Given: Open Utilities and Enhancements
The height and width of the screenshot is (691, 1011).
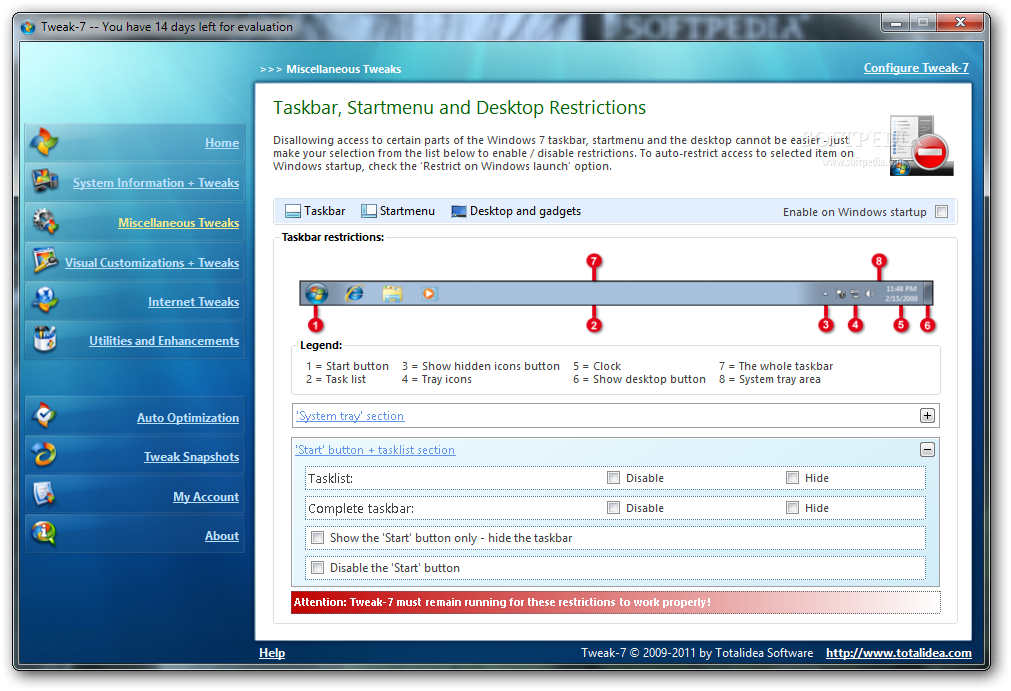Looking at the screenshot, I should coord(164,341).
